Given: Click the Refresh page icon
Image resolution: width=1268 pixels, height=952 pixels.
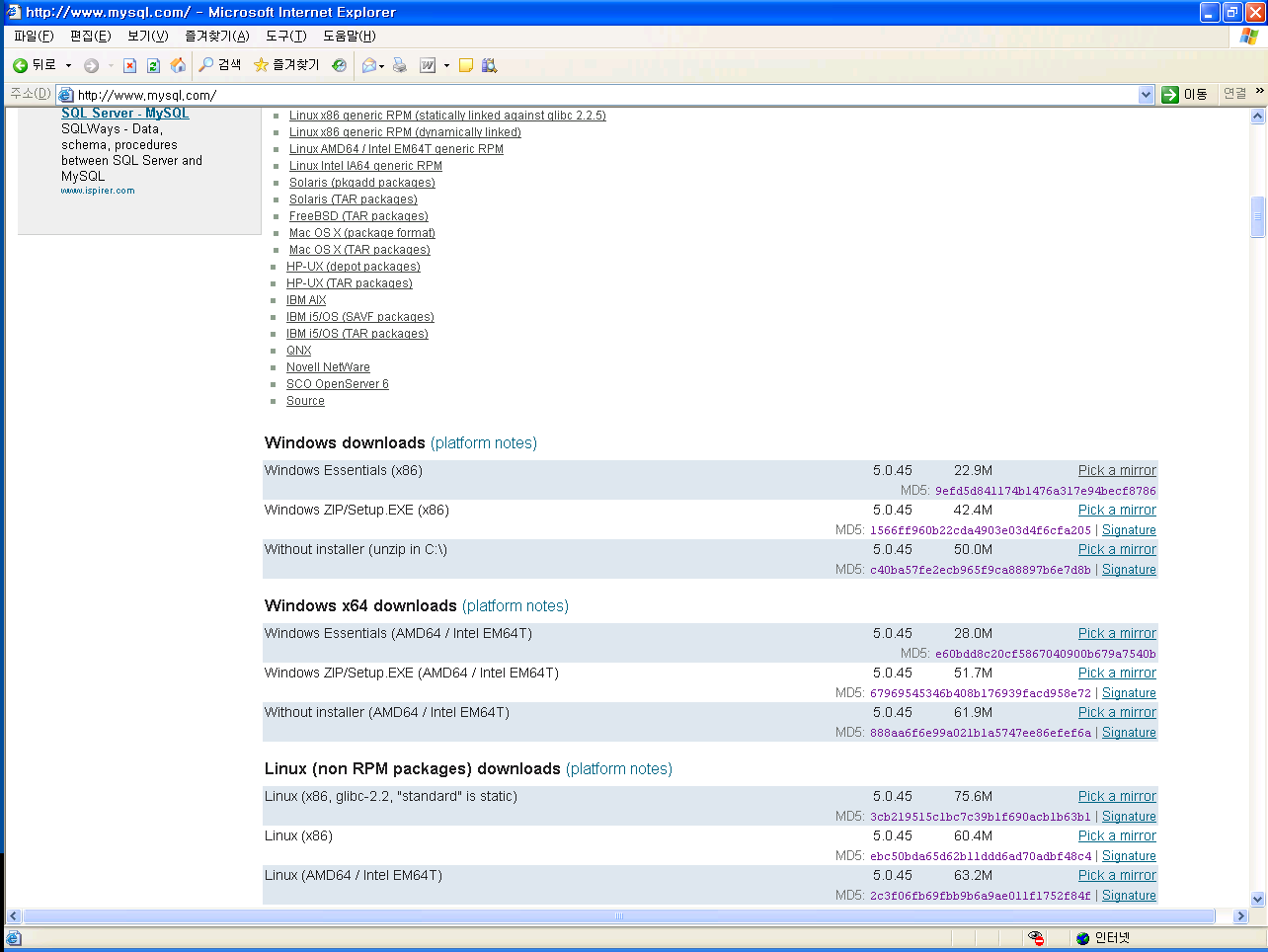Looking at the screenshot, I should click(x=153, y=66).
